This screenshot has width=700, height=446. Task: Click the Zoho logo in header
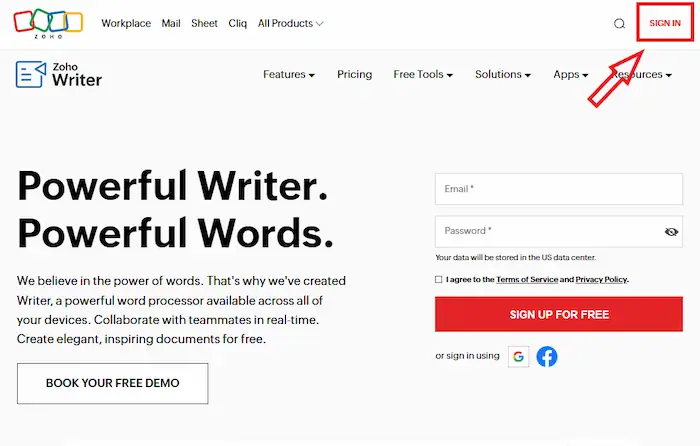(48, 23)
